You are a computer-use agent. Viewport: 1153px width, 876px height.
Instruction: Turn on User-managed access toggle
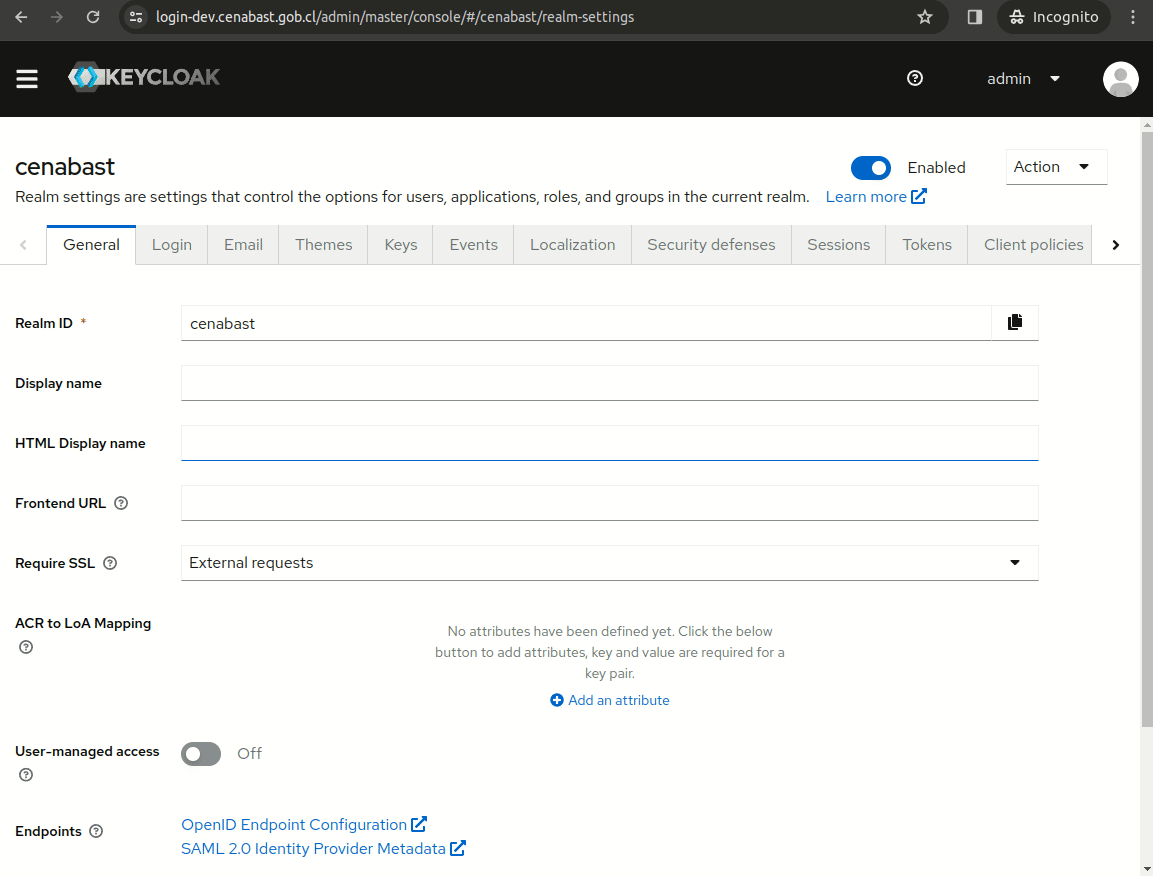click(201, 754)
